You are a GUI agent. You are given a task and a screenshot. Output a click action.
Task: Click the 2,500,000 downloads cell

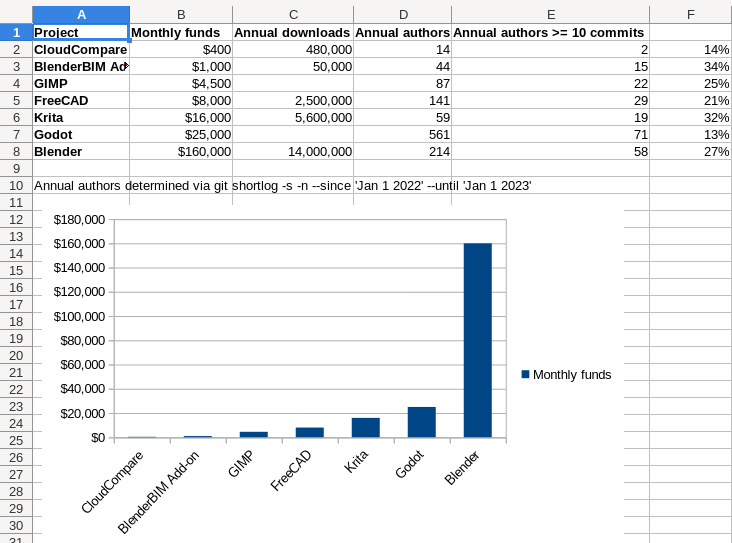(x=293, y=100)
